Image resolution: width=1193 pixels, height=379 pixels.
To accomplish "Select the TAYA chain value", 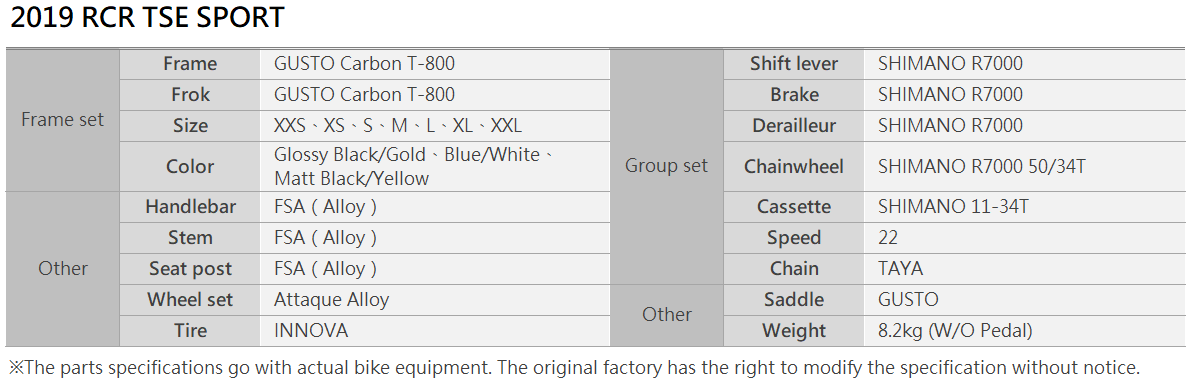I will [900, 269].
